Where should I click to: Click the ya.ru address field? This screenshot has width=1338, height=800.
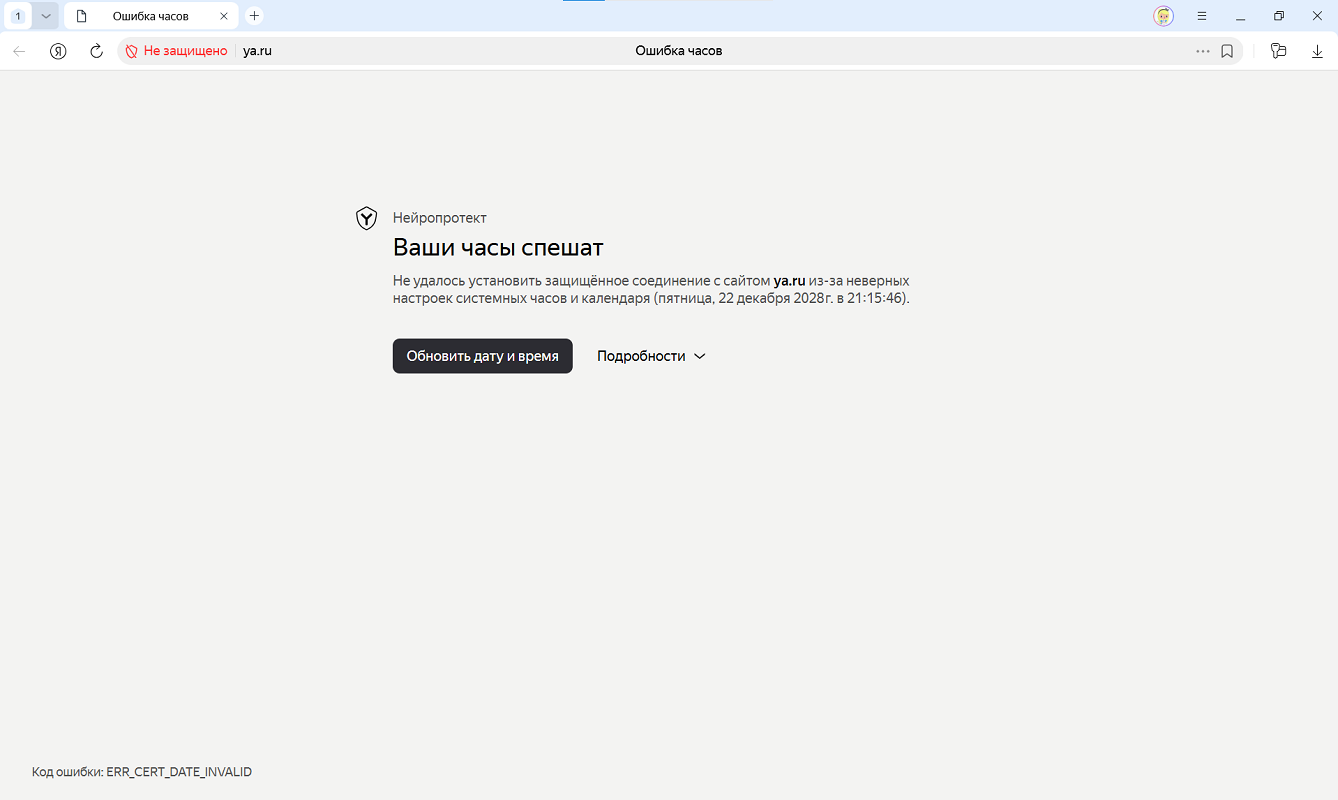(x=258, y=51)
